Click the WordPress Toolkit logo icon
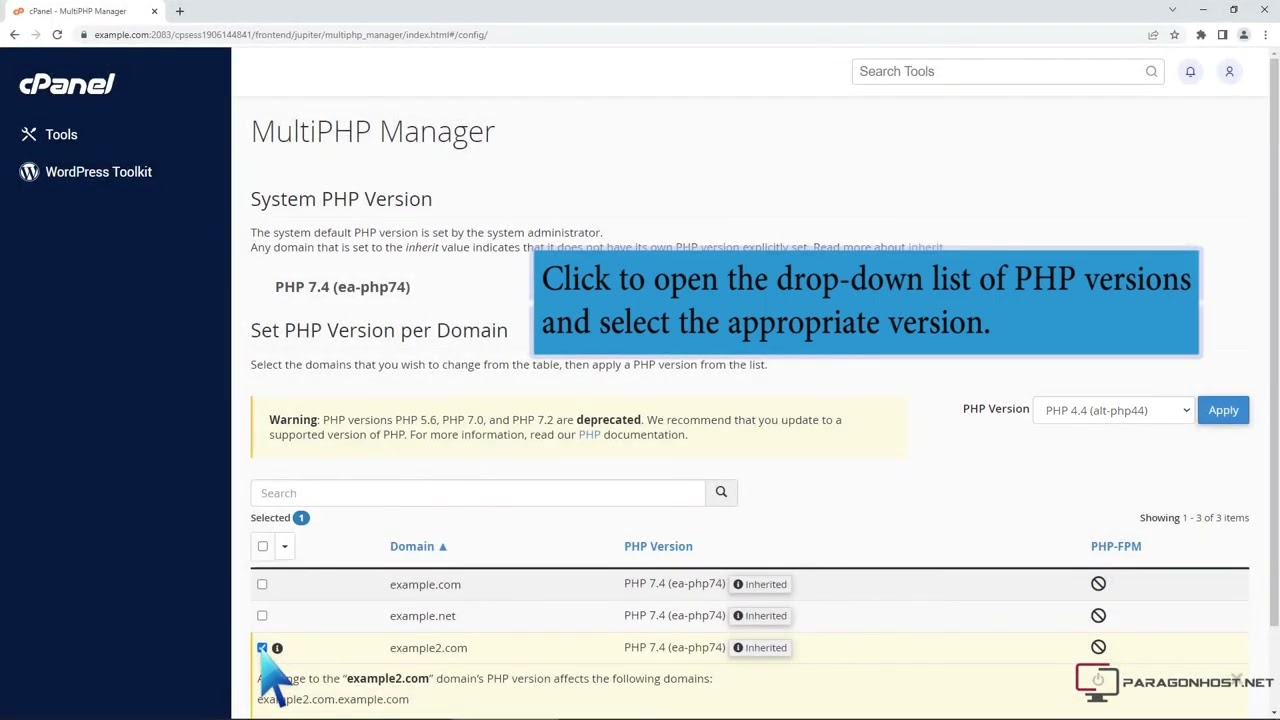The image size is (1280, 720). pyautogui.click(x=29, y=172)
